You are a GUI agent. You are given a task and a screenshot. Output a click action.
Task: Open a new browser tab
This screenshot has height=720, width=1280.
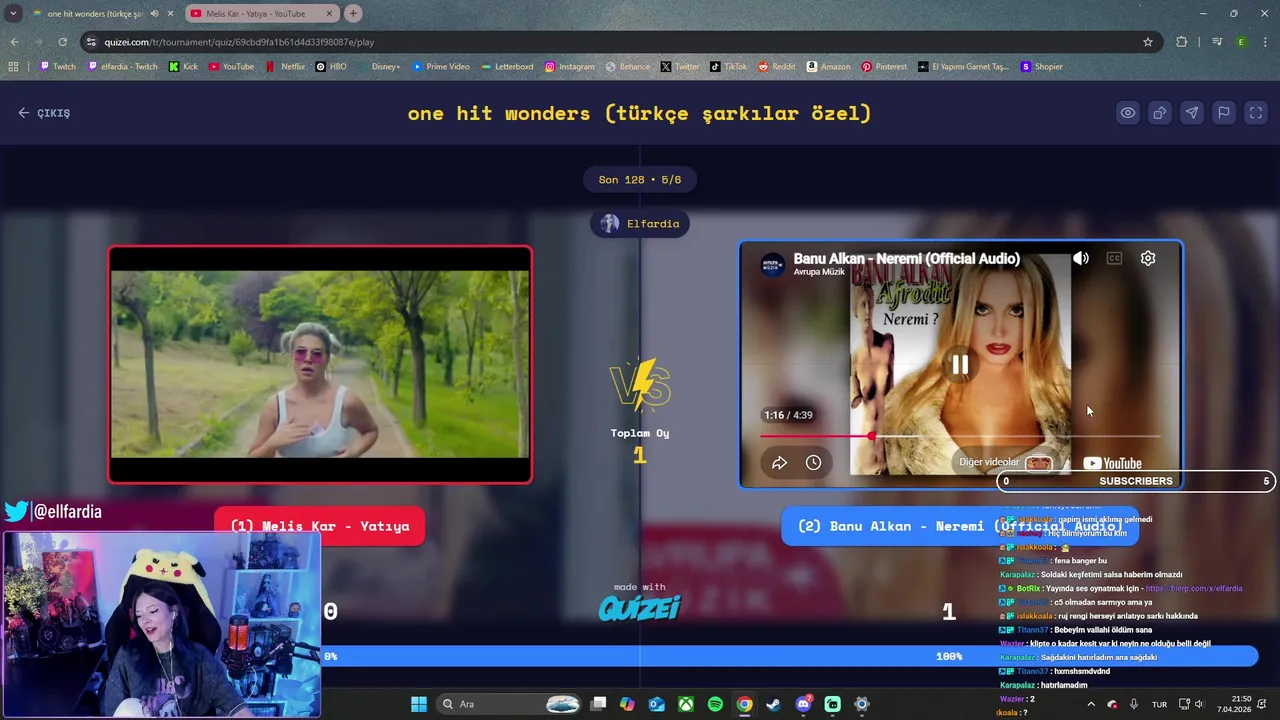353,14
